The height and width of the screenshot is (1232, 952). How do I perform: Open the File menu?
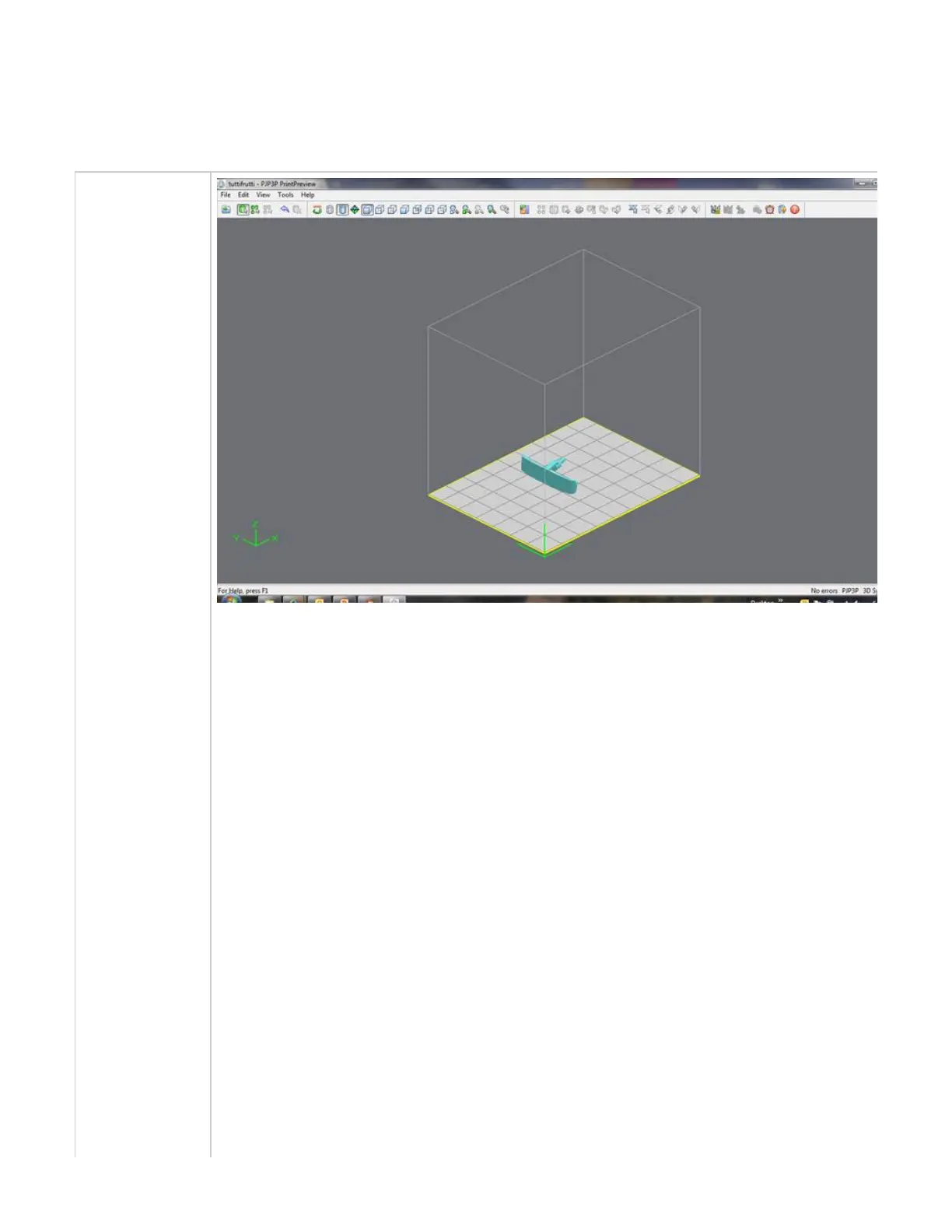(226, 195)
